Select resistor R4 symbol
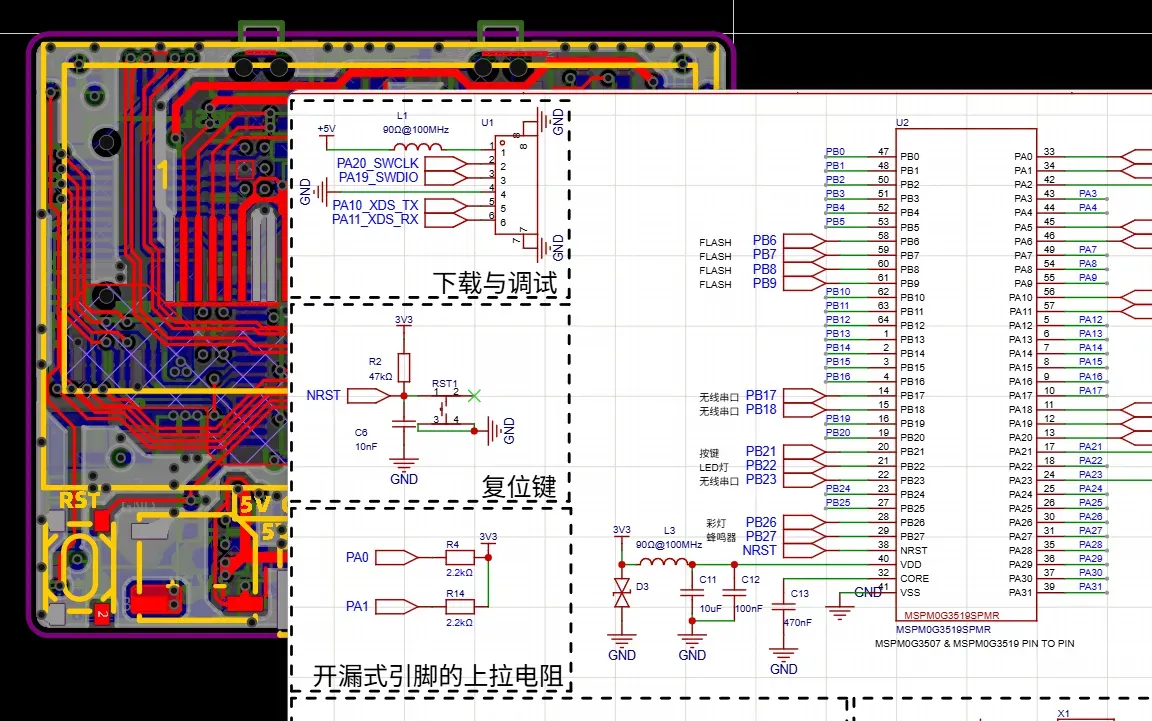The image size is (1152, 721). coord(460,558)
